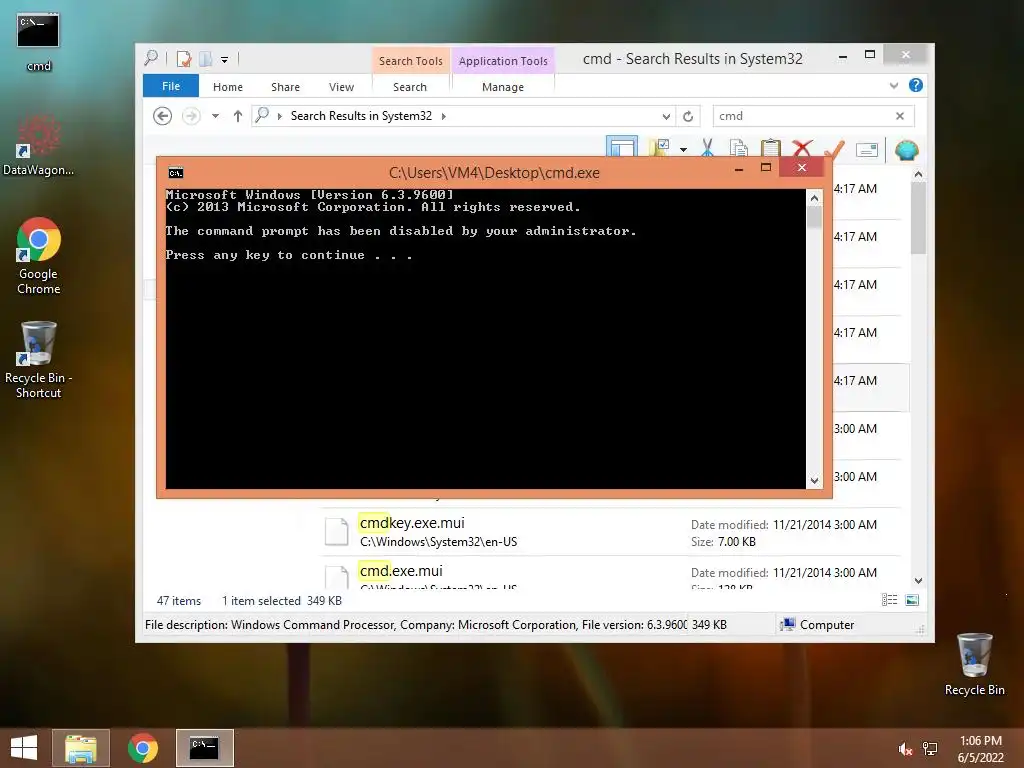The height and width of the screenshot is (768, 1024).
Task: Go up one folder level arrow
Action: coord(238,116)
